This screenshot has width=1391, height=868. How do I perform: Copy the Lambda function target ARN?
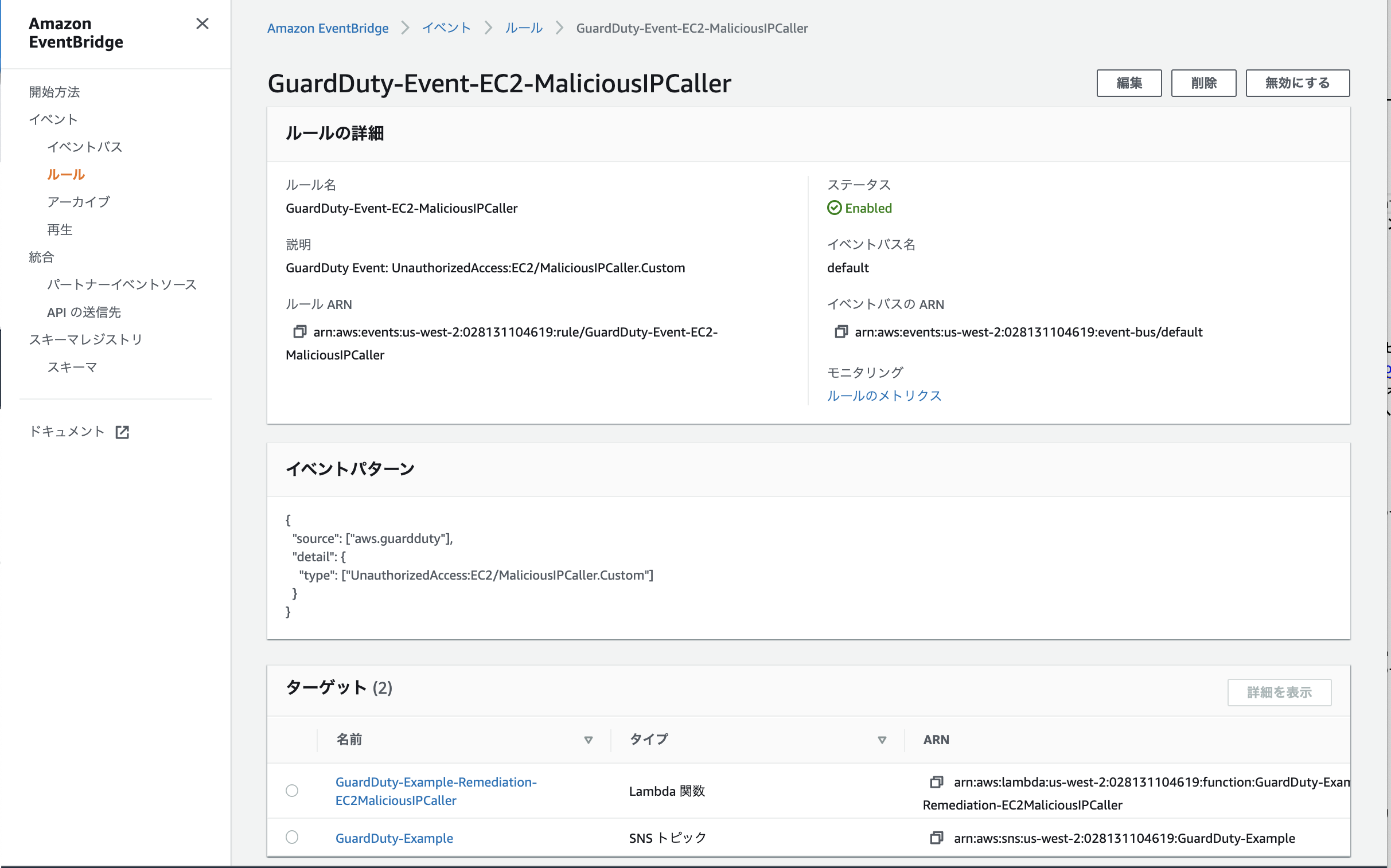pyautogui.click(x=937, y=782)
